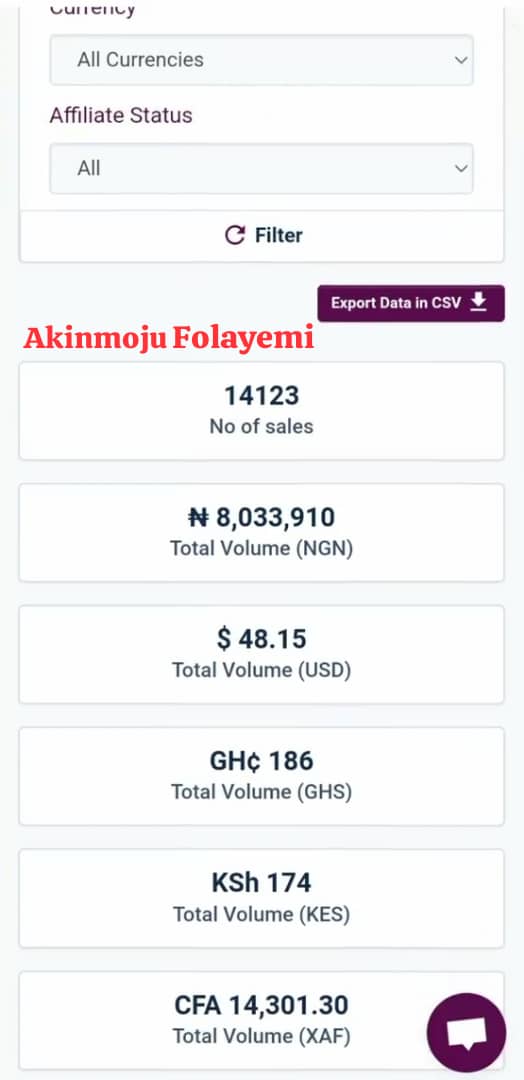
Task: Click the chevron arrow of Affiliate Status dropdown
Action: (x=461, y=168)
